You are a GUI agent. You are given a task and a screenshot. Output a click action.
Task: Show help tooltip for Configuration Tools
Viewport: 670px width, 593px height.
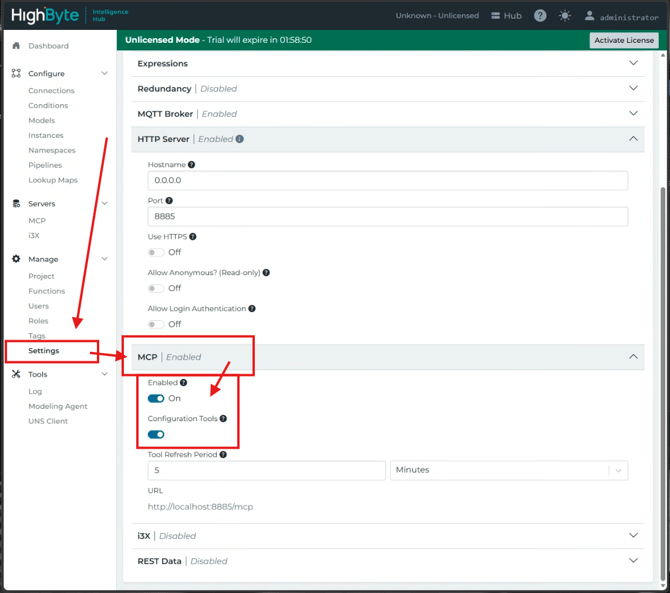tap(223, 418)
